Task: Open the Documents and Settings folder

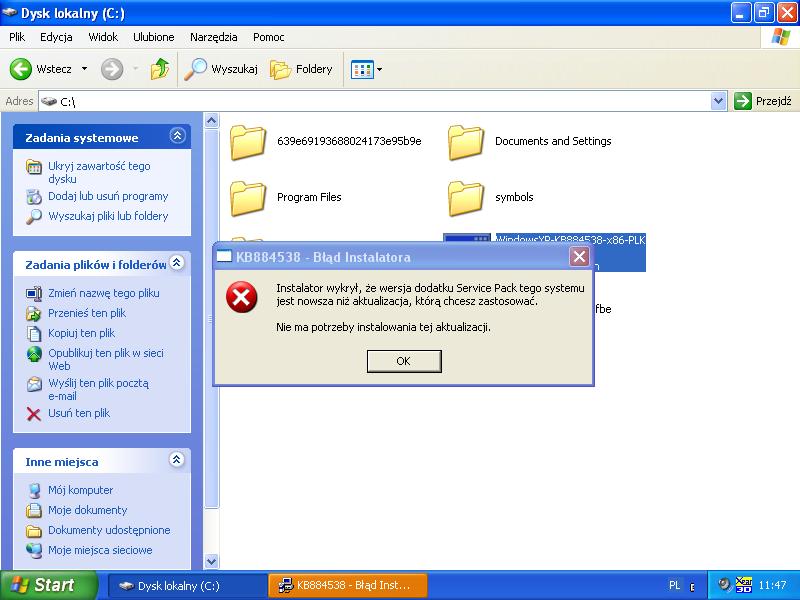Action: pyautogui.click(x=466, y=143)
